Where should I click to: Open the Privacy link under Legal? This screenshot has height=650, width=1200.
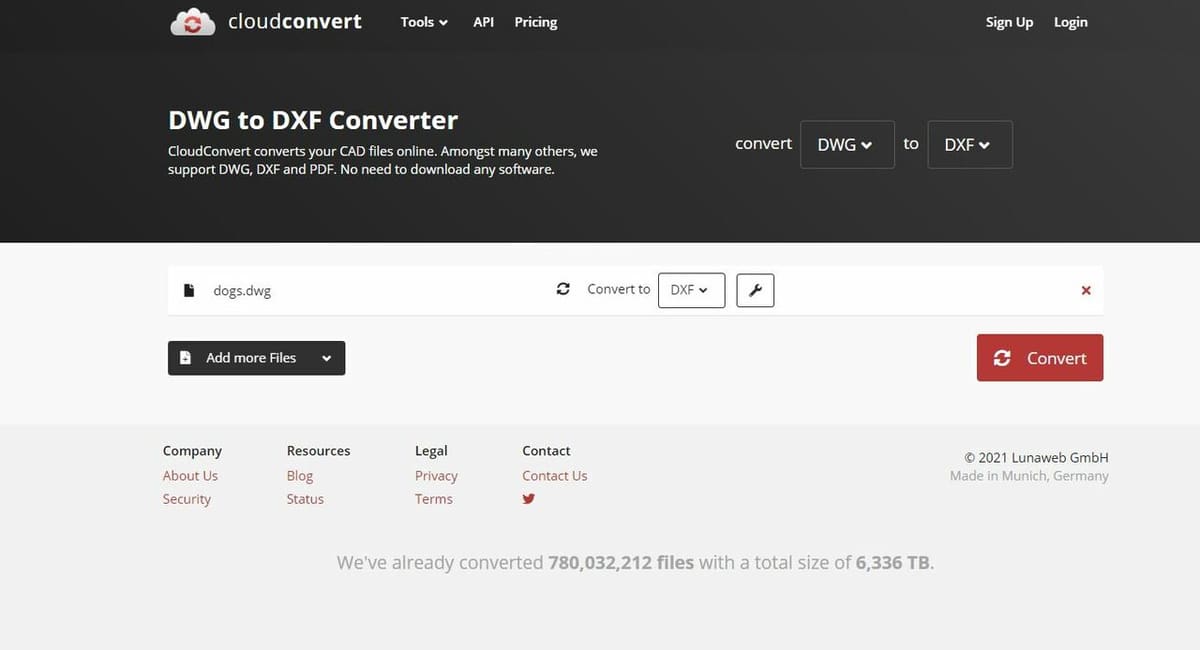[x=436, y=476]
